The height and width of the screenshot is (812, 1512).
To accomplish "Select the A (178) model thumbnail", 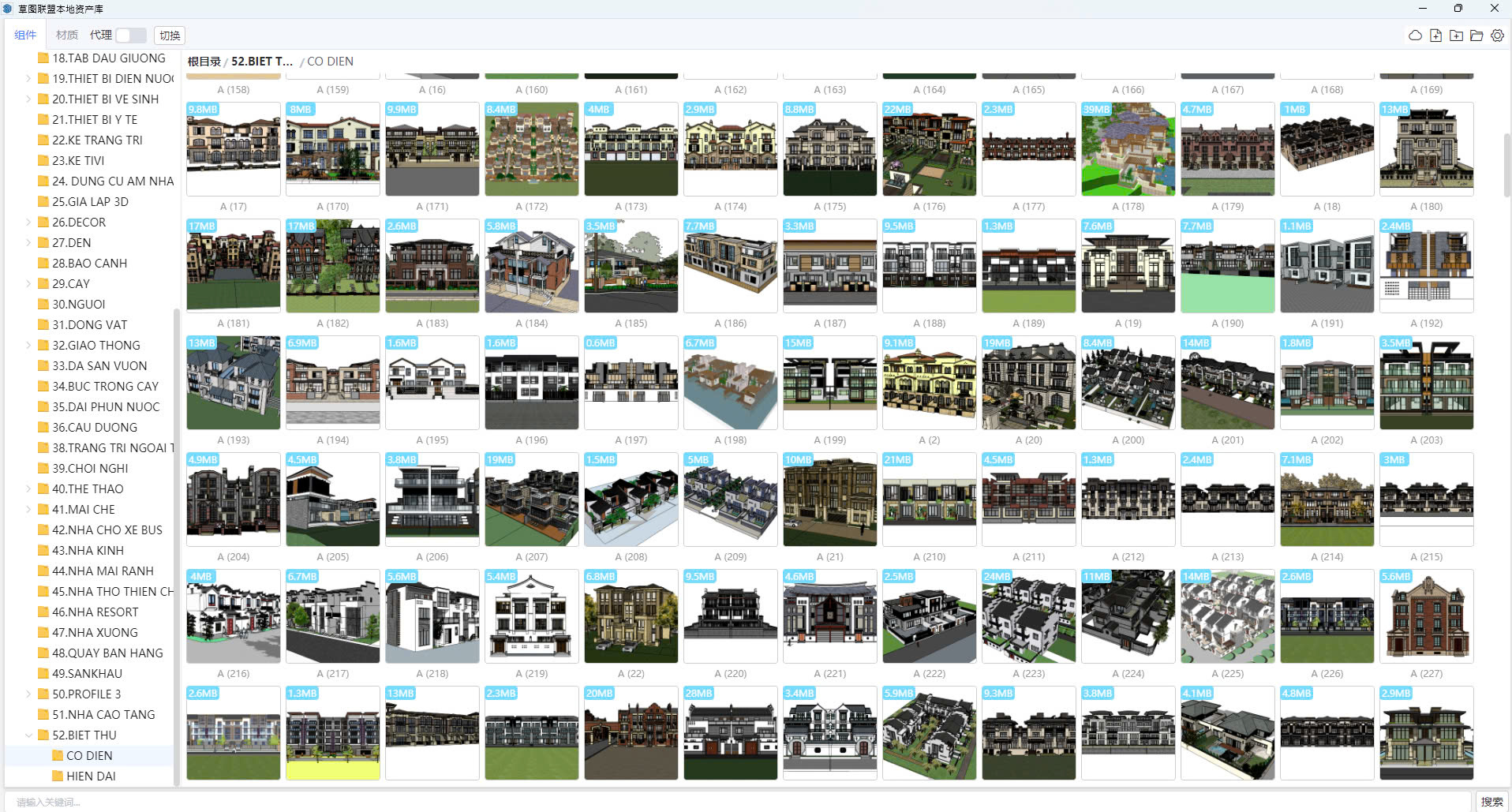I will click(x=1128, y=149).
